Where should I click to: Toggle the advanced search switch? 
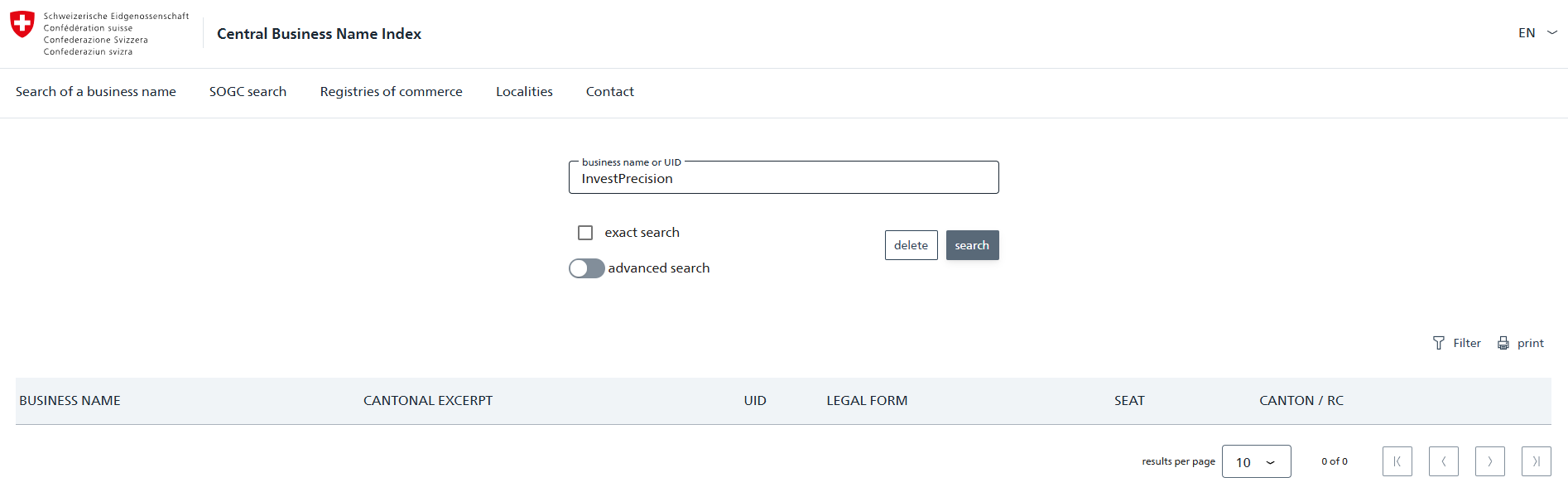point(586,268)
